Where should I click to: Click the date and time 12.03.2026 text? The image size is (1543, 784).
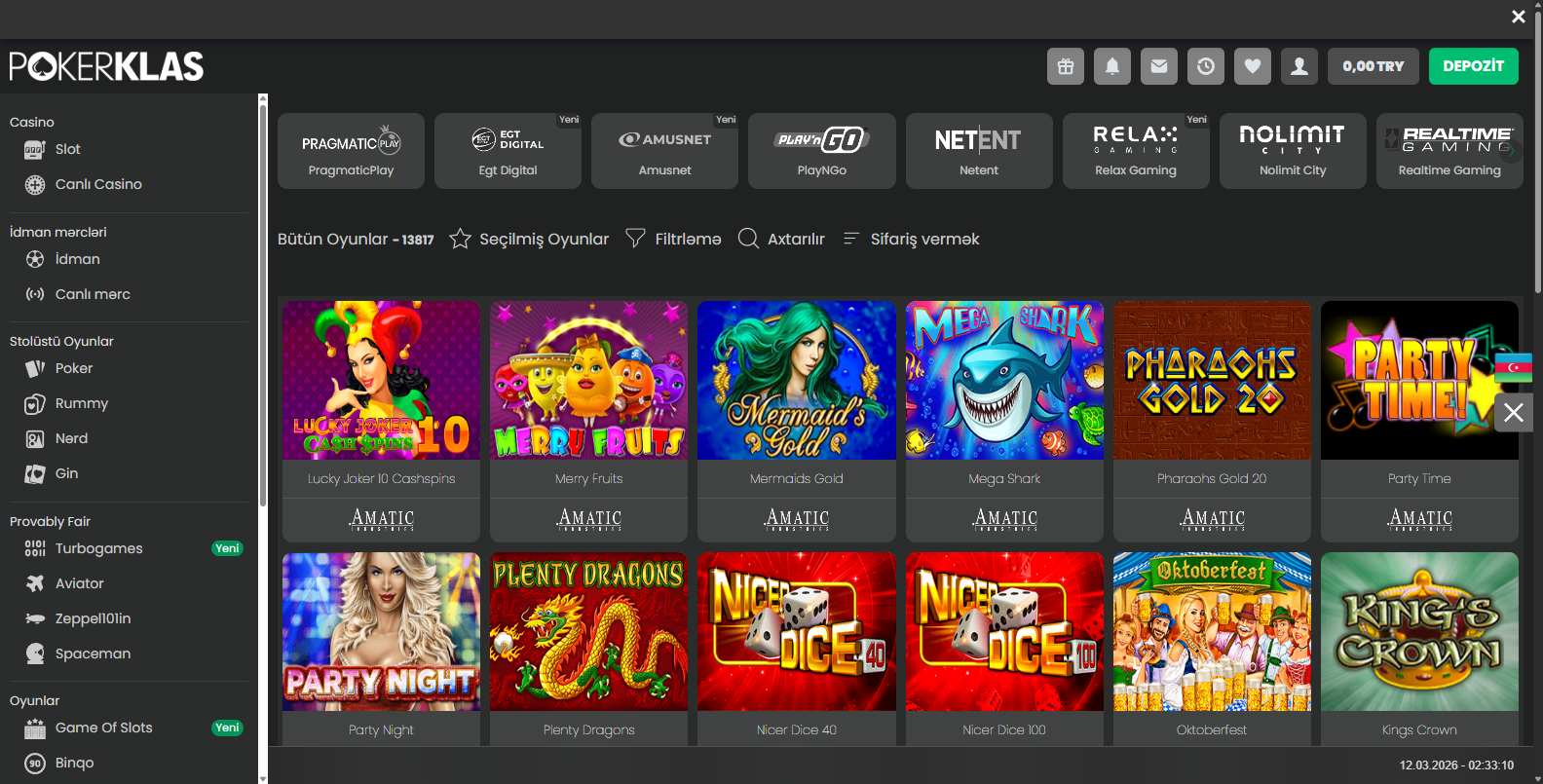tap(1456, 765)
